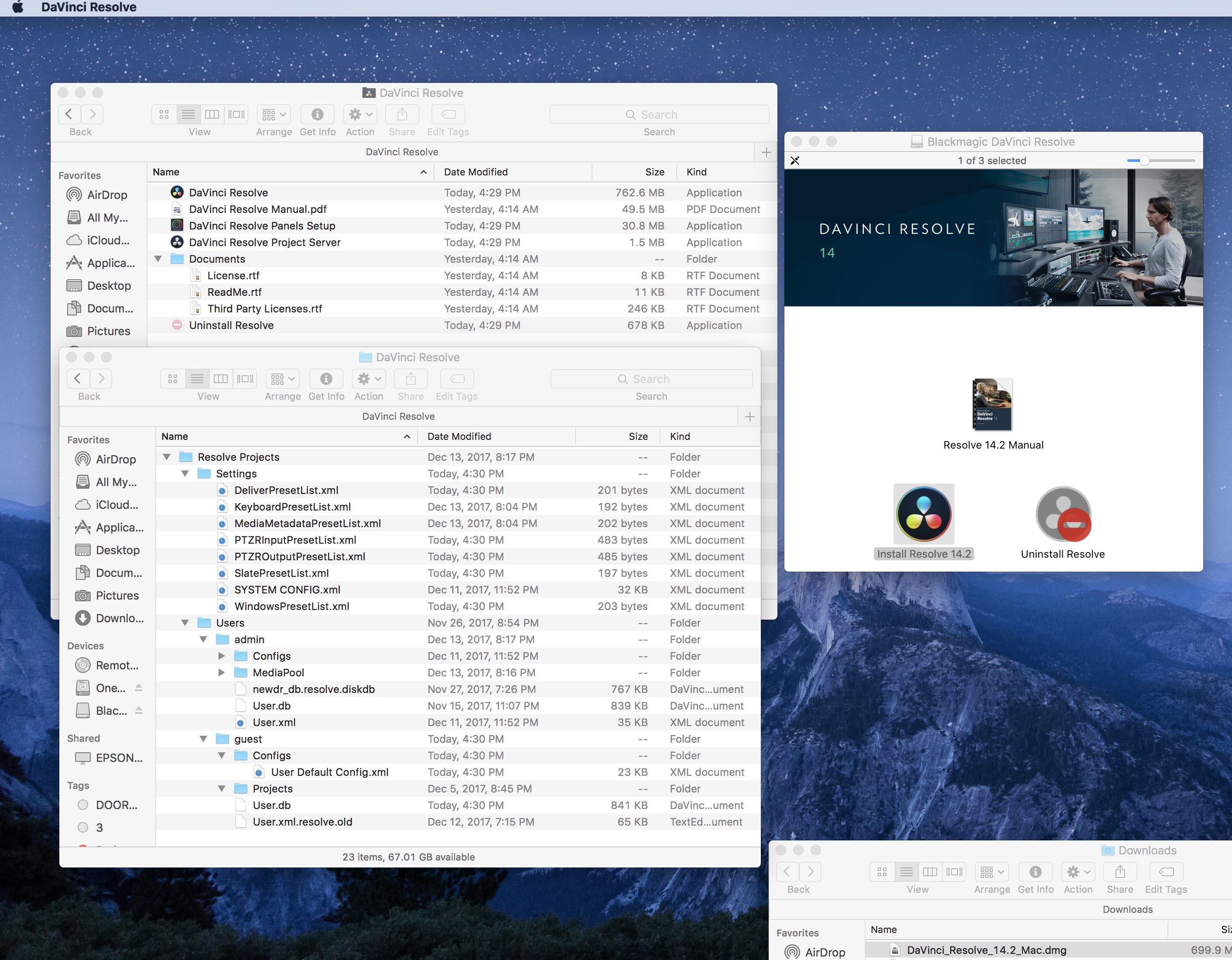Open Action gear menu in front Finder window
Image resolution: width=1232 pixels, height=960 pixels.
click(368, 379)
